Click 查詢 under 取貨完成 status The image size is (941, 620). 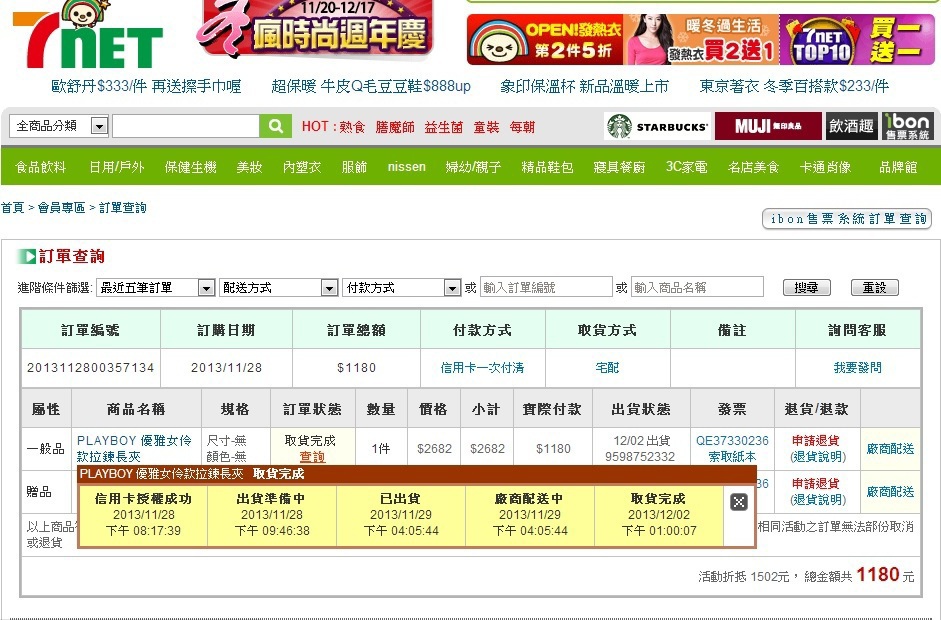point(312,457)
